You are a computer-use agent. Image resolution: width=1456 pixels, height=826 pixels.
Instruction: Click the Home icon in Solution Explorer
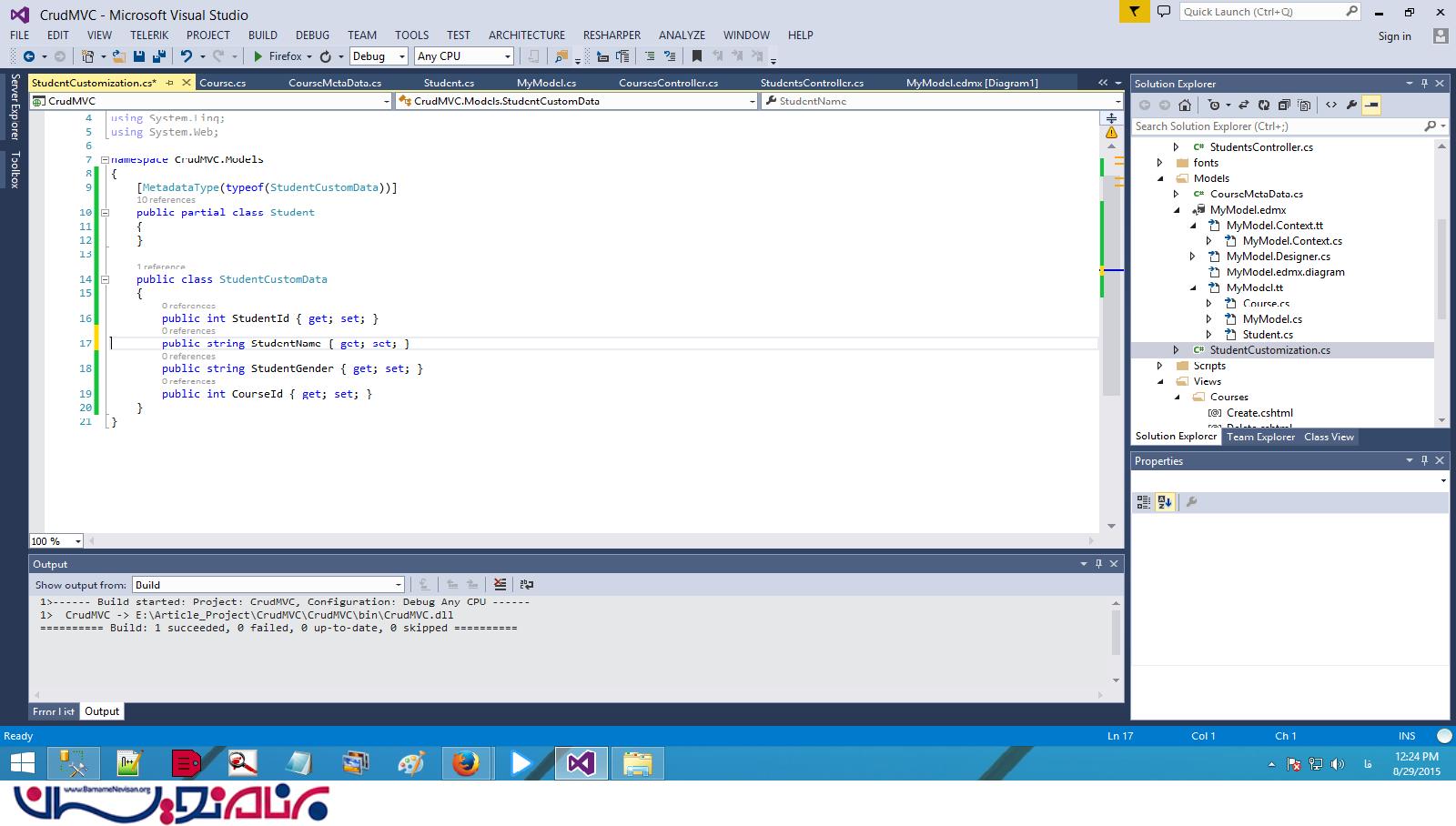1184,106
